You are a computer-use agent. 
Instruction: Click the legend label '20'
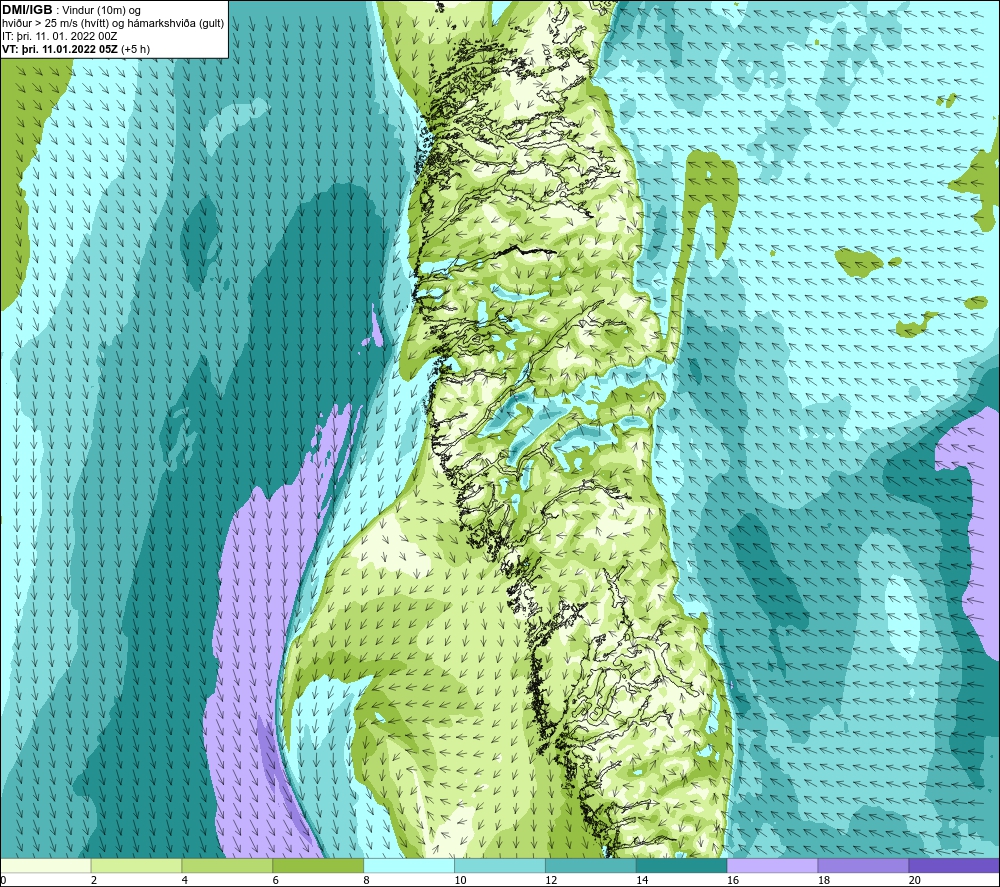(915, 880)
